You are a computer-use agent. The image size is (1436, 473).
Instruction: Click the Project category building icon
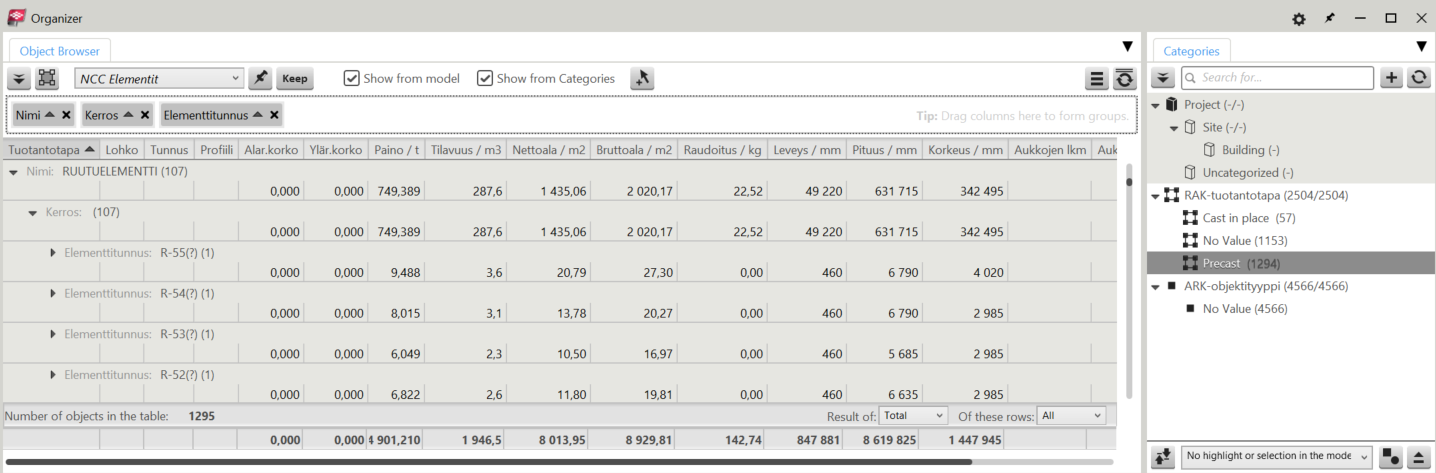click(1171, 105)
